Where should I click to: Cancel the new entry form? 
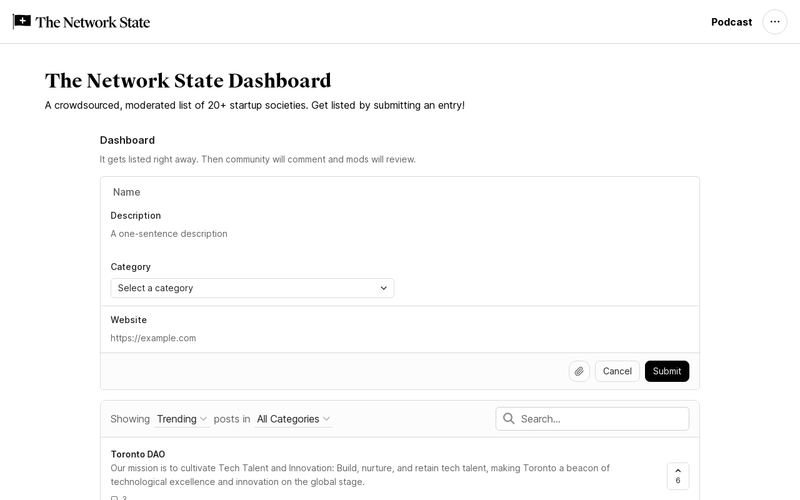tap(617, 371)
